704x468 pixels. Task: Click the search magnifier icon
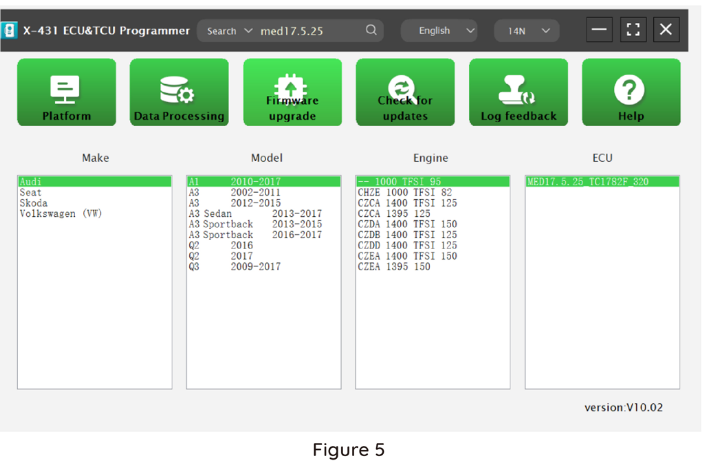(x=372, y=30)
